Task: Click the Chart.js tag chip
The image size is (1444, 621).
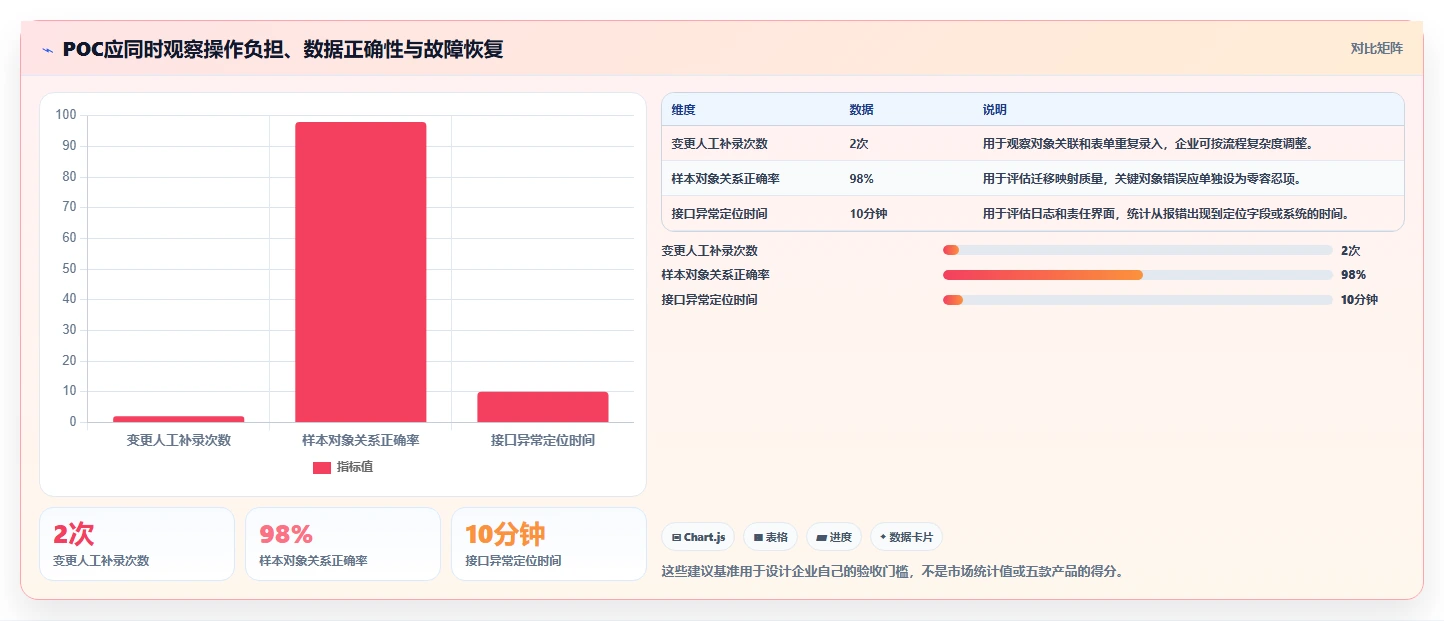Action: pyautogui.click(x=698, y=537)
